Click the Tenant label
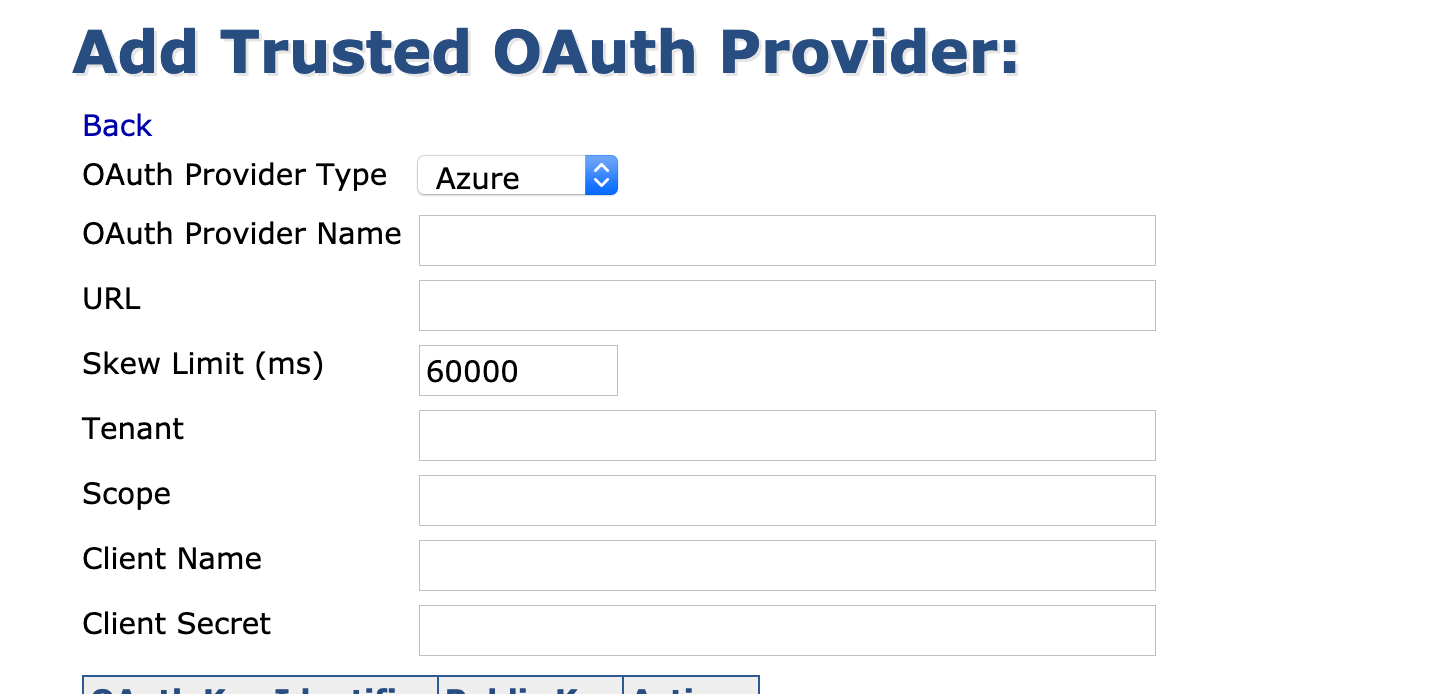This screenshot has width=1446, height=694. point(132,429)
